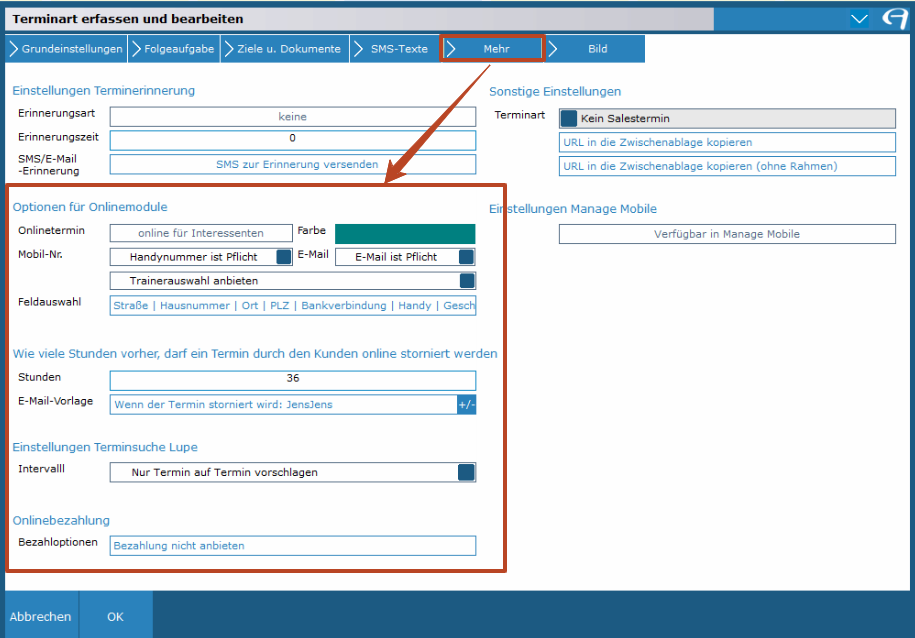Toggle Nur Termin auf Termin vorschlagen
This screenshot has width=915, height=638.
pyautogui.click(x=466, y=472)
